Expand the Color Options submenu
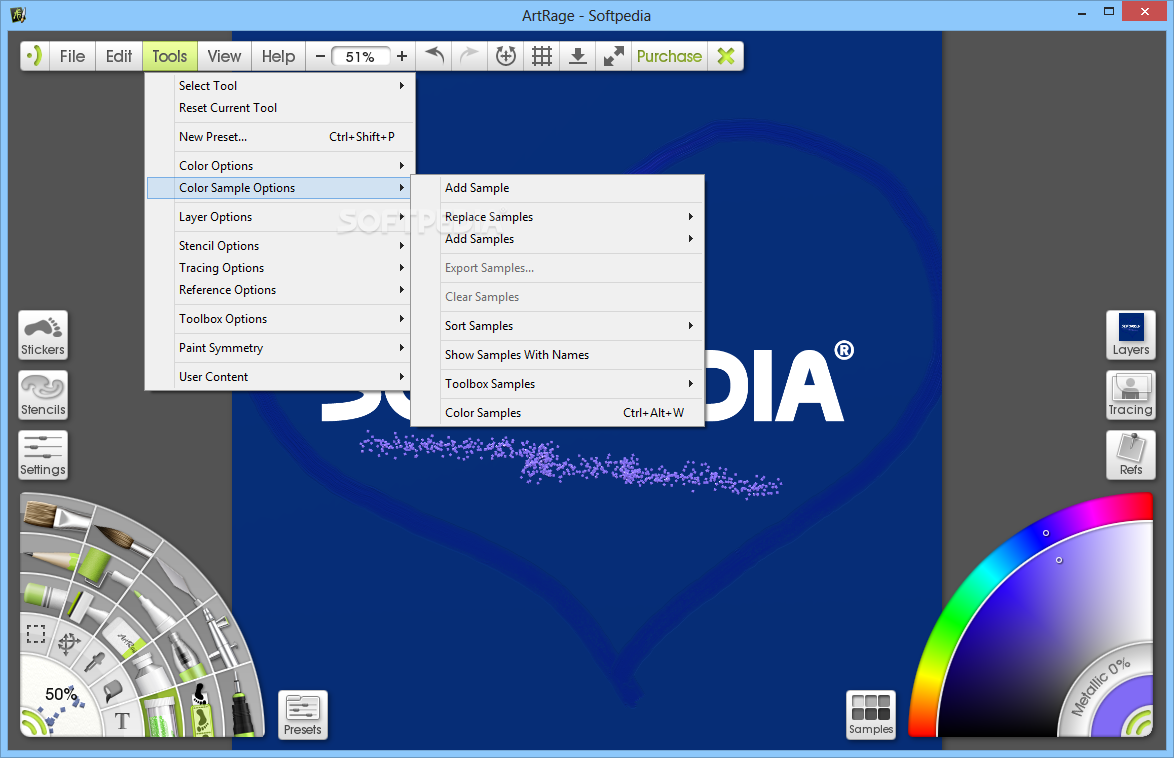 (x=281, y=166)
